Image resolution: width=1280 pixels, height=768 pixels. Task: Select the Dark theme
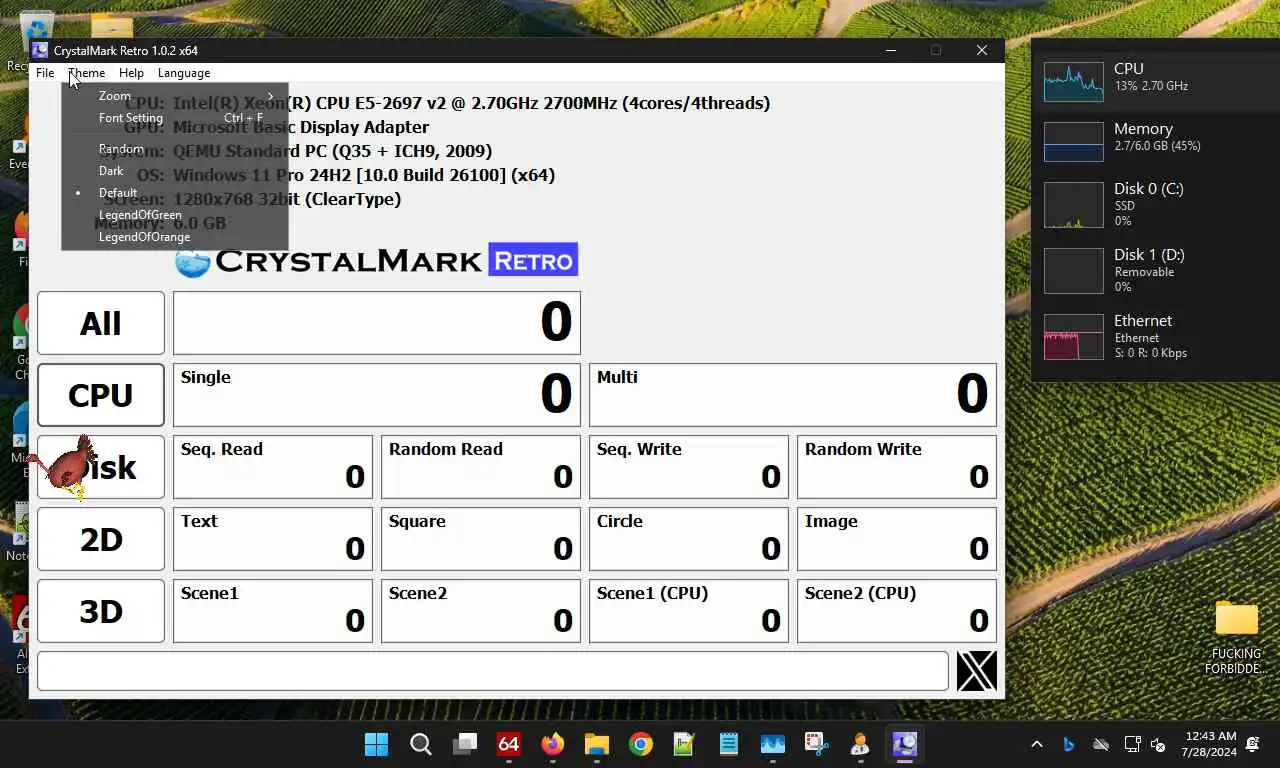pos(175,171)
